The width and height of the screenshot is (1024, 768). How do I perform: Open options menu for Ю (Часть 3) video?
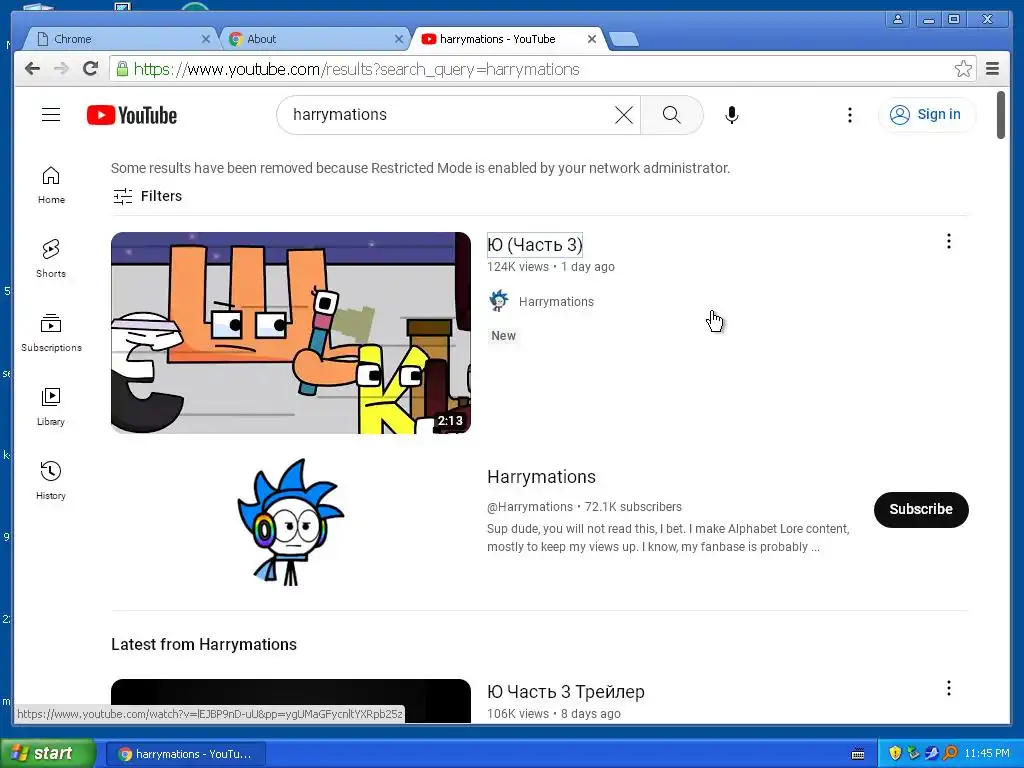tap(949, 242)
